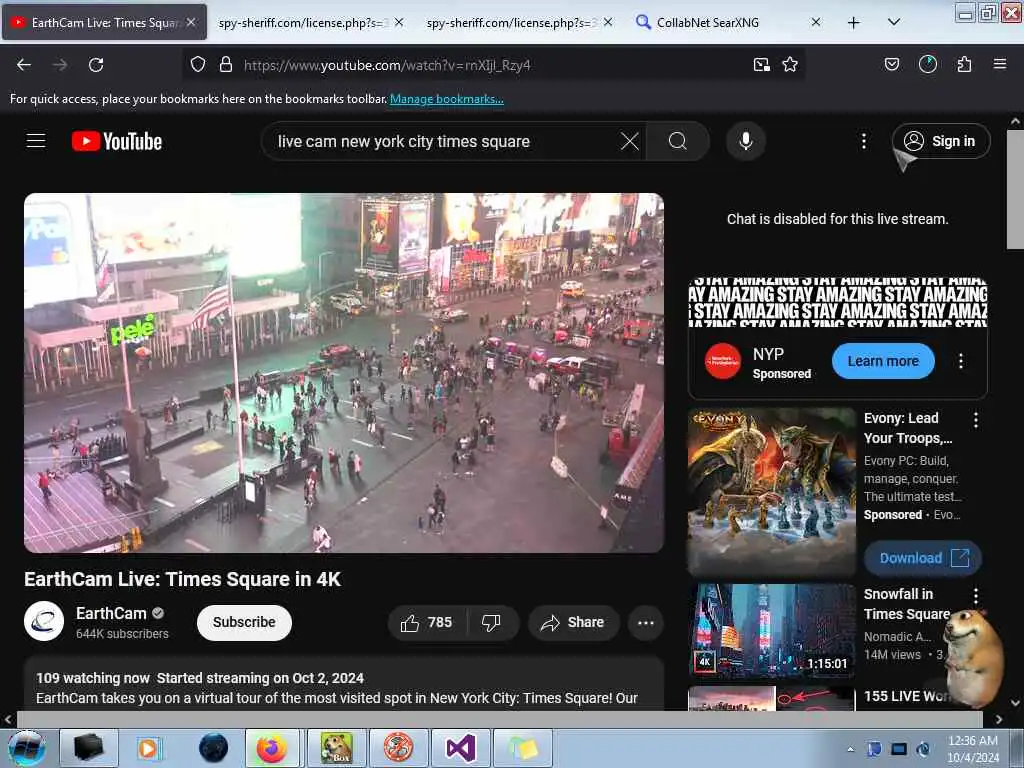Go back to the previous page

(24, 65)
